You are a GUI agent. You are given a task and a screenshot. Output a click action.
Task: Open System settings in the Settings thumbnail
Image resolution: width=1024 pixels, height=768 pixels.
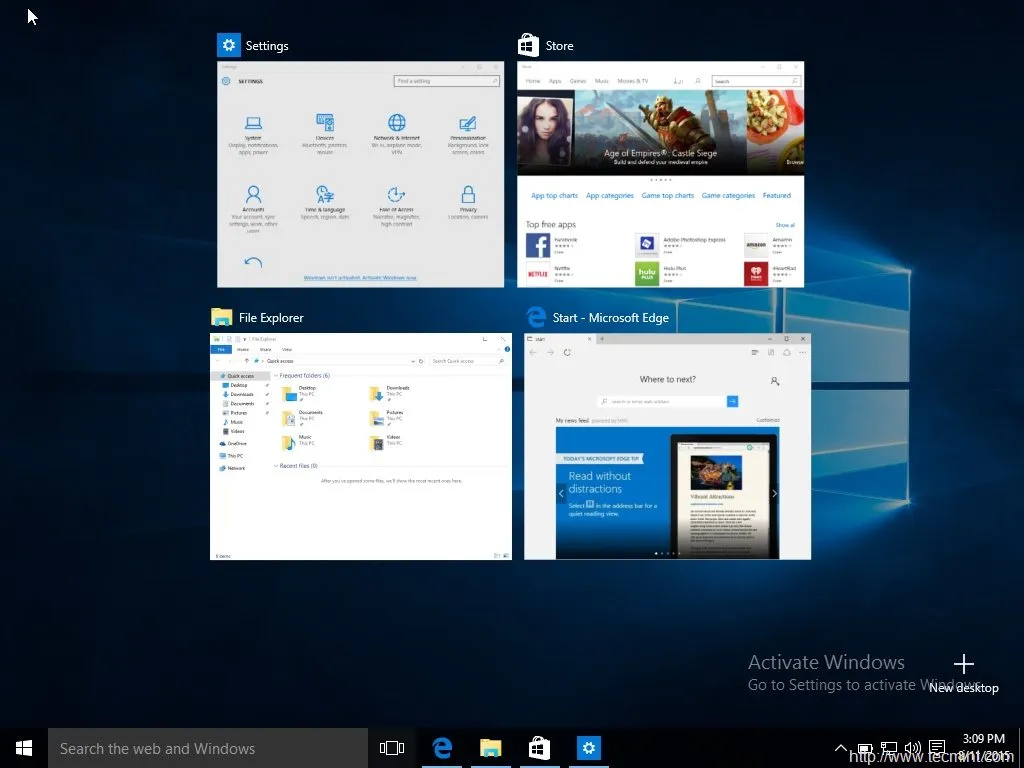coord(253,123)
